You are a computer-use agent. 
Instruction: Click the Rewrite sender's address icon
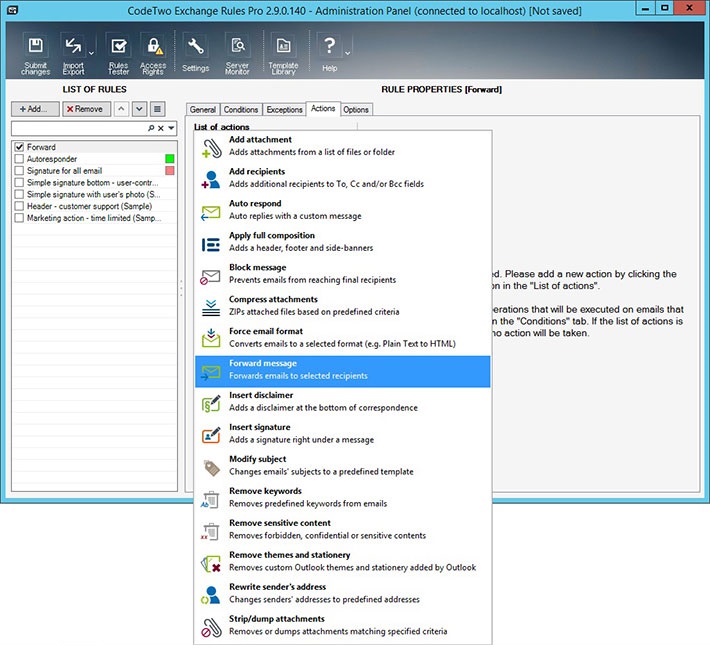coord(211,595)
